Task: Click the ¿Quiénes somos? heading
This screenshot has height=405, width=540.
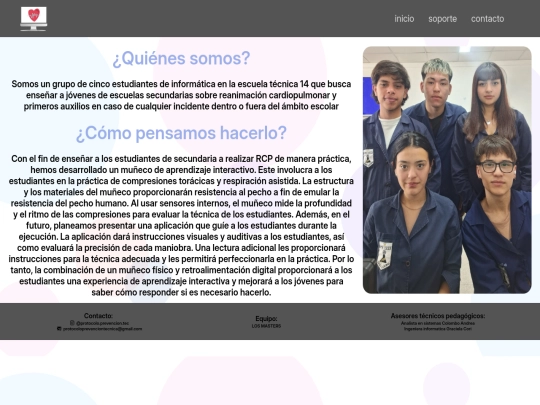Action: click(181, 58)
